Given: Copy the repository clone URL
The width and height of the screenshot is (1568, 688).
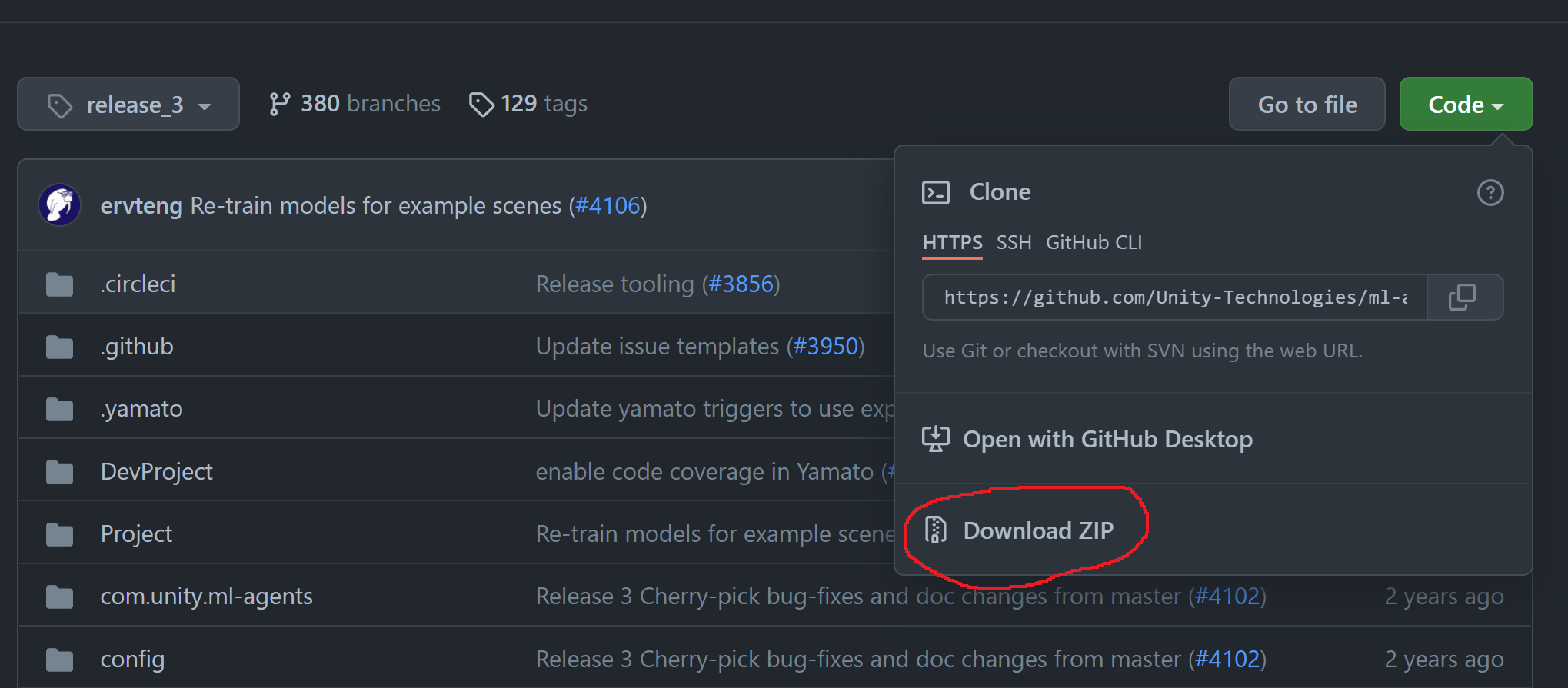Looking at the screenshot, I should pos(1463,297).
